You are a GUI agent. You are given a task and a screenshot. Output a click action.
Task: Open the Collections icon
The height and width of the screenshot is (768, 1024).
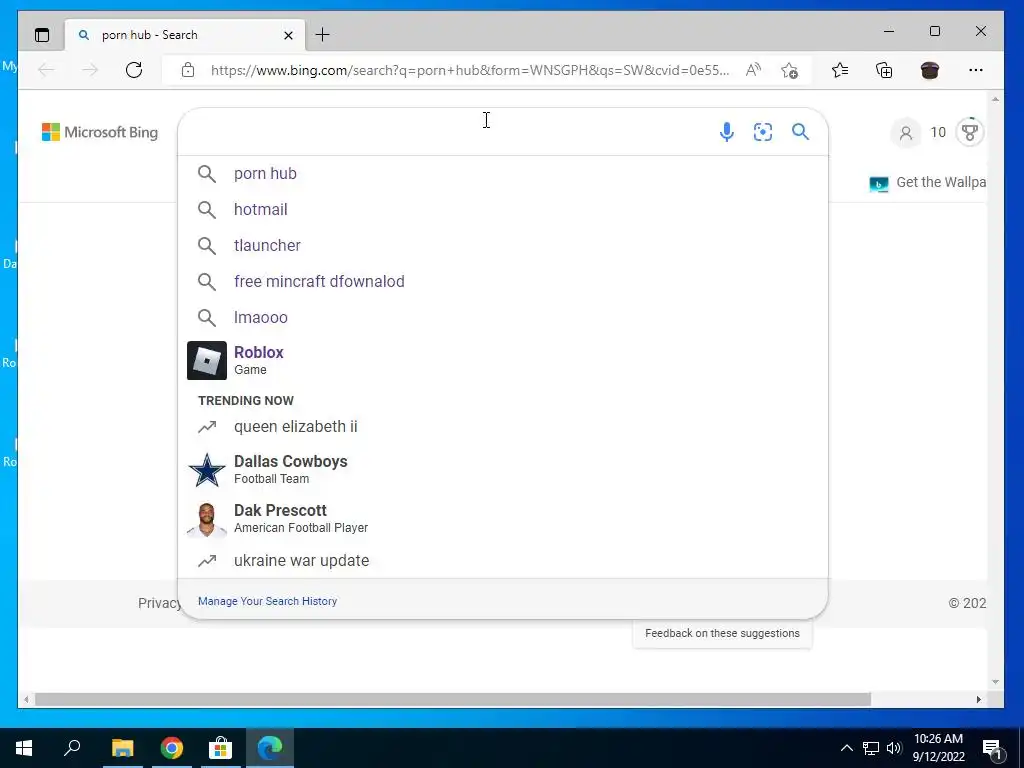click(x=884, y=70)
